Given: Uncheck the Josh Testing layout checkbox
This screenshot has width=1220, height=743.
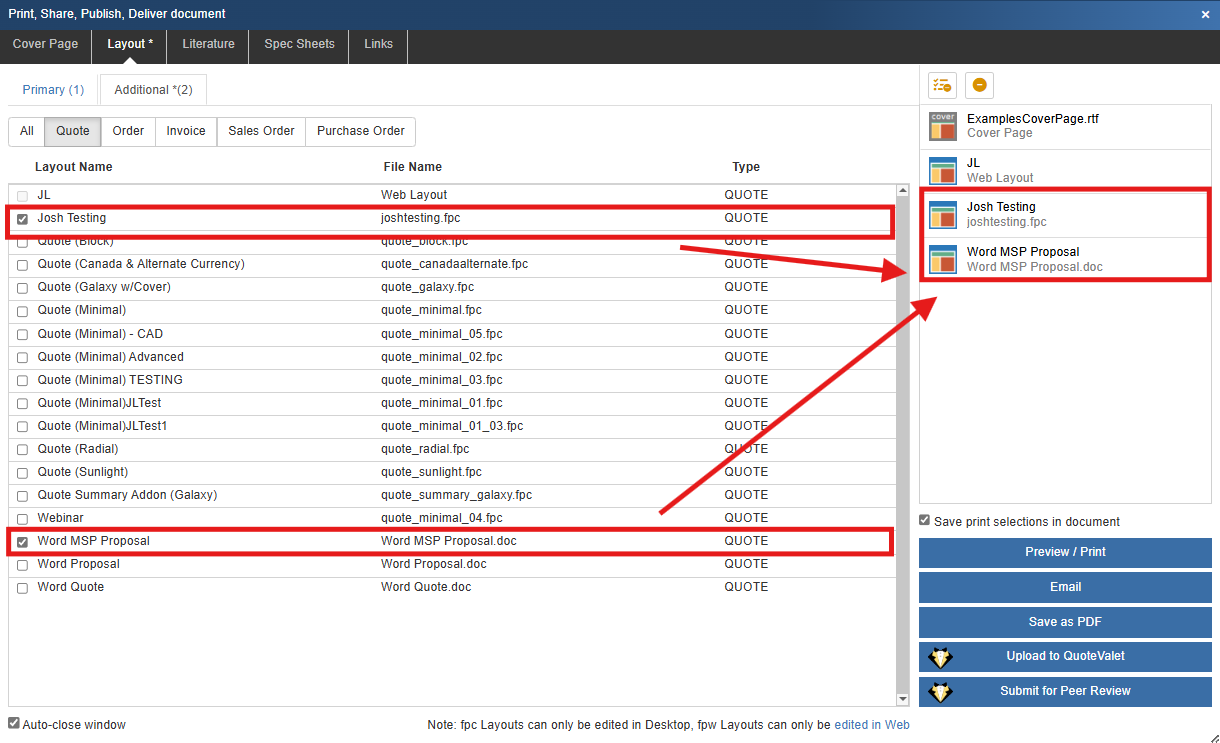Looking at the screenshot, I should tap(22, 219).
